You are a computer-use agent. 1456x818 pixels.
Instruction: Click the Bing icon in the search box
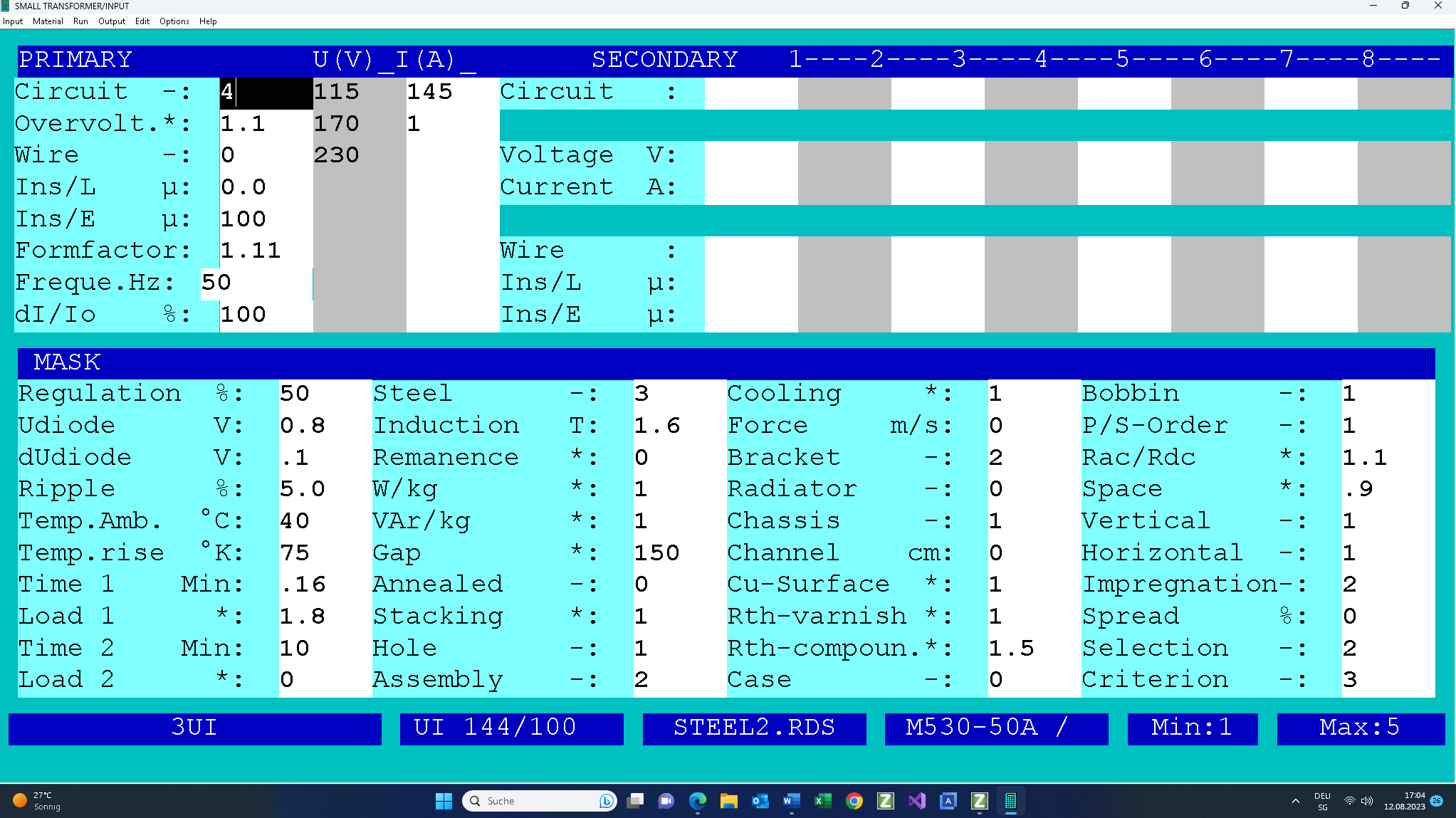606,801
